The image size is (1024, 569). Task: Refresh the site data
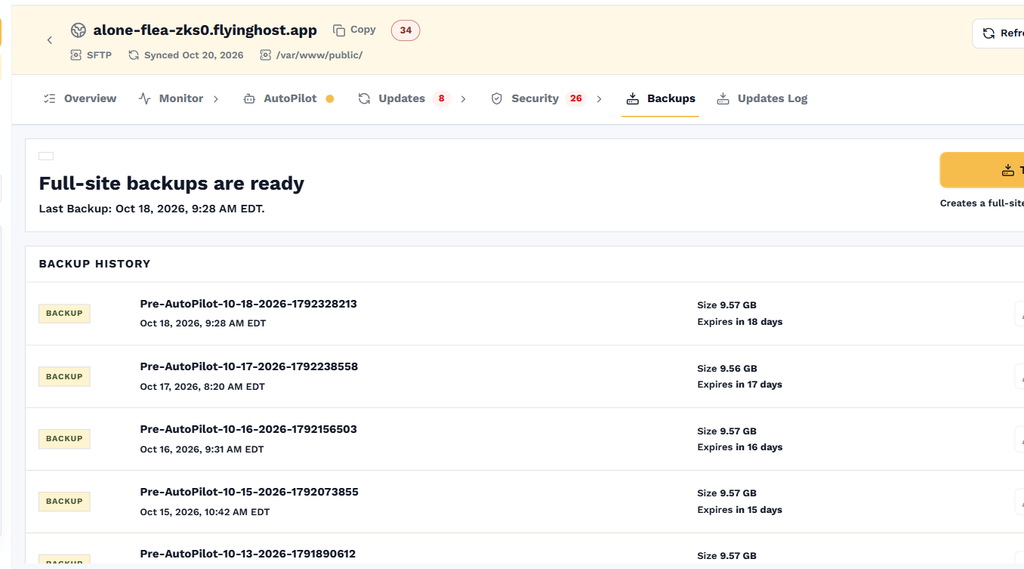coord(999,33)
